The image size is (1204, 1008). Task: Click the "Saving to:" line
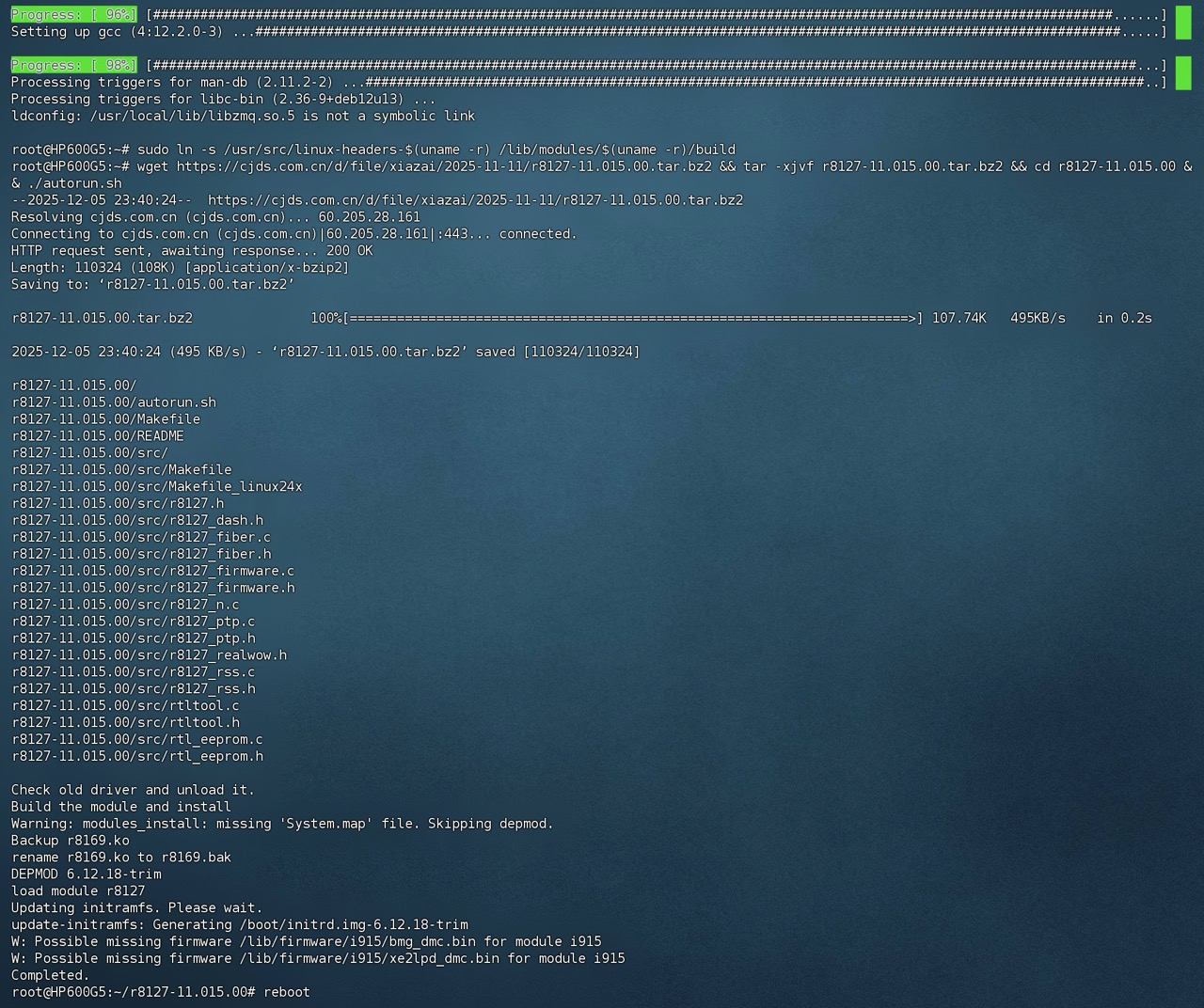[153, 285]
